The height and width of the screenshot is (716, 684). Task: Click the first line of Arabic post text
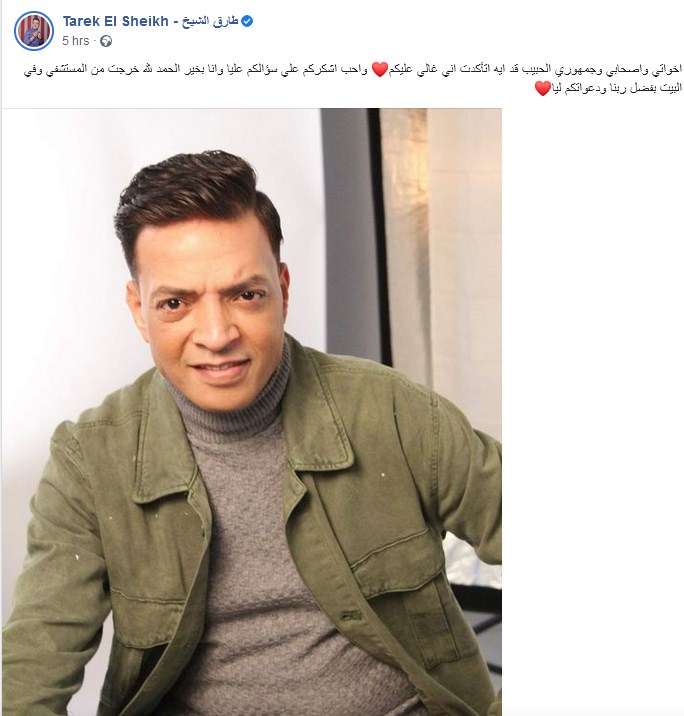coord(353,69)
